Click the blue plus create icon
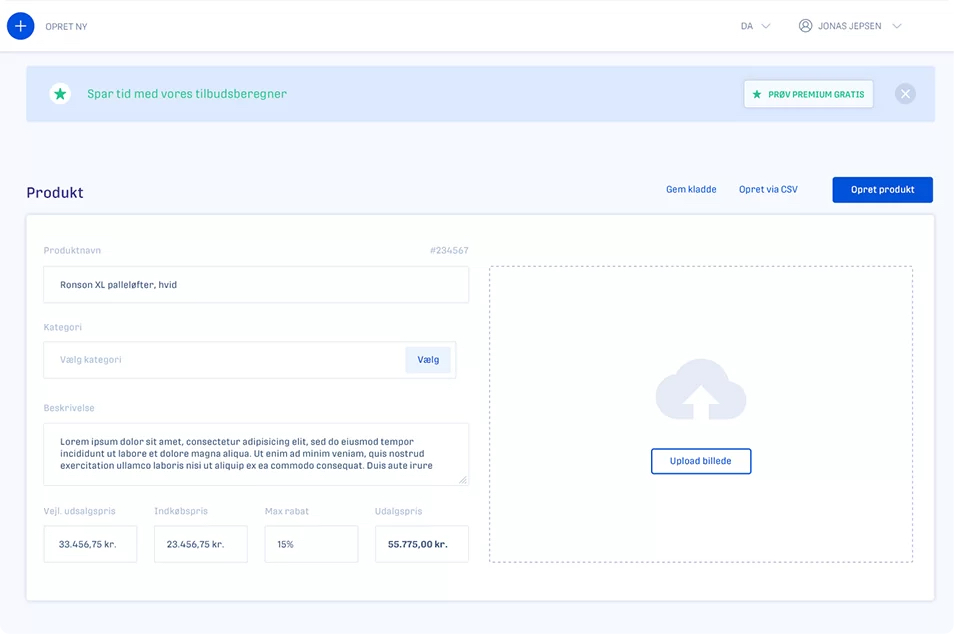The width and height of the screenshot is (954, 634). point(20,26)
